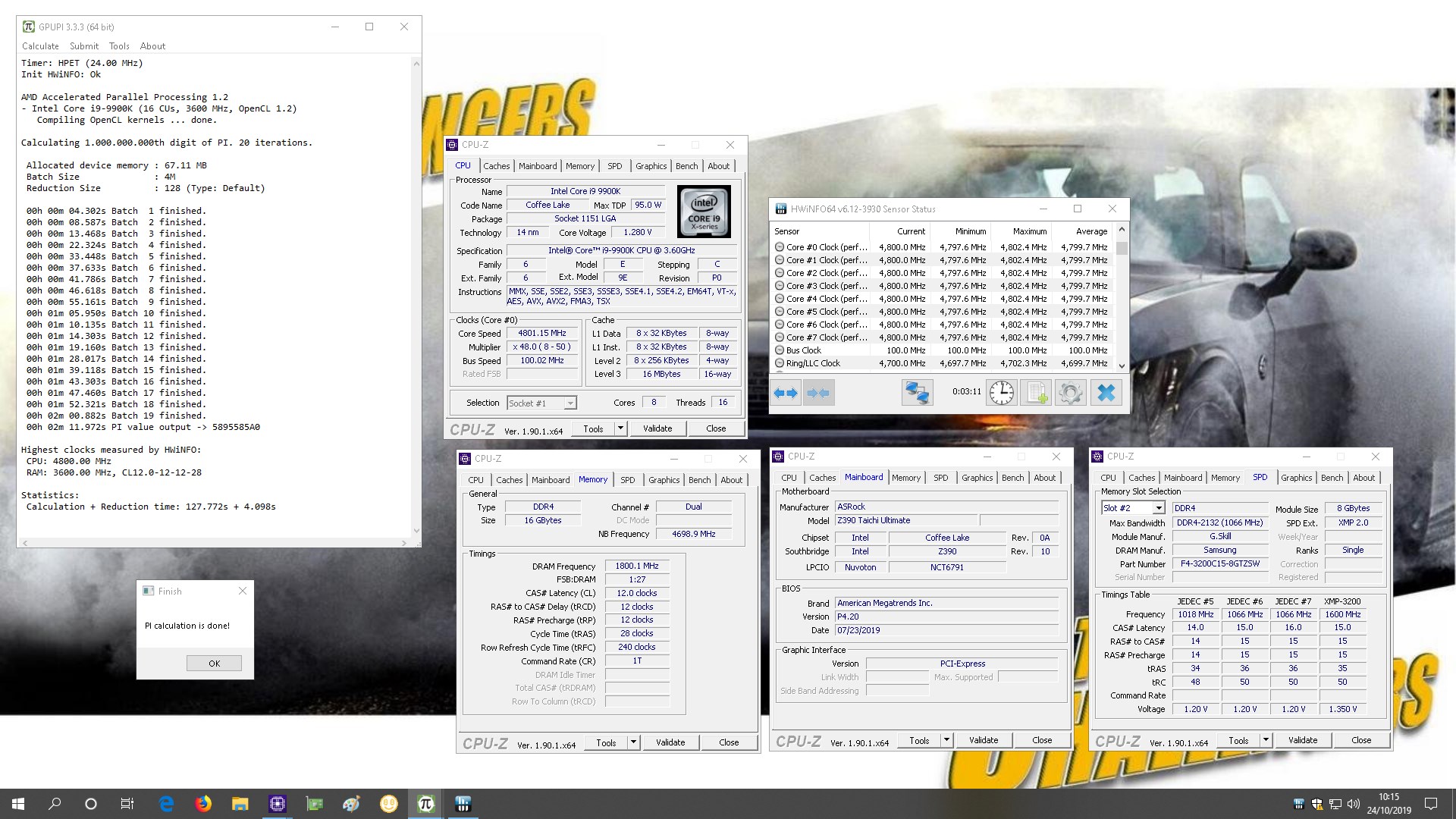1456x819 pixels.
Task: Open the Windows Start menu
Action: click(18, 804)
